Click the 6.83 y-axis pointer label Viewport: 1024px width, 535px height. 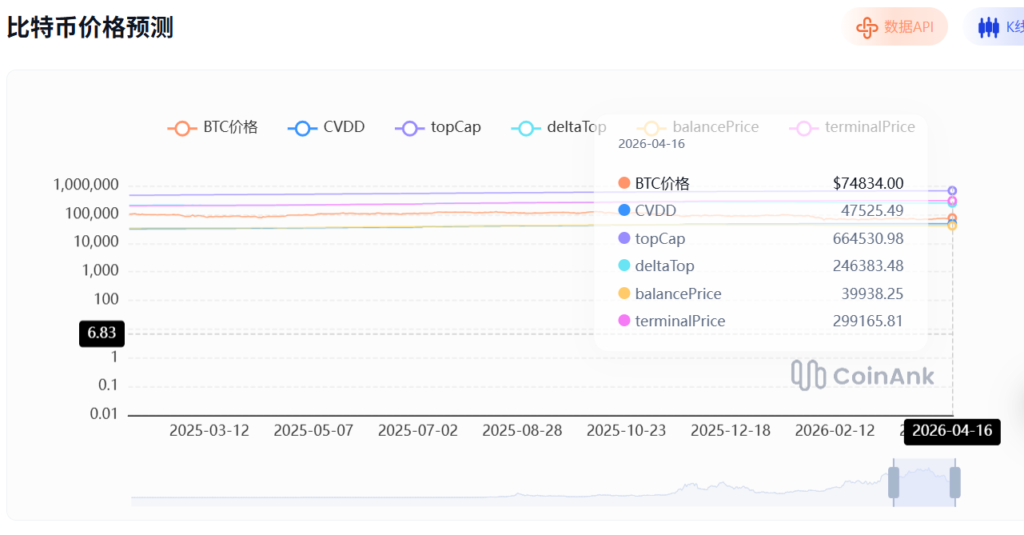click(102, 334)
